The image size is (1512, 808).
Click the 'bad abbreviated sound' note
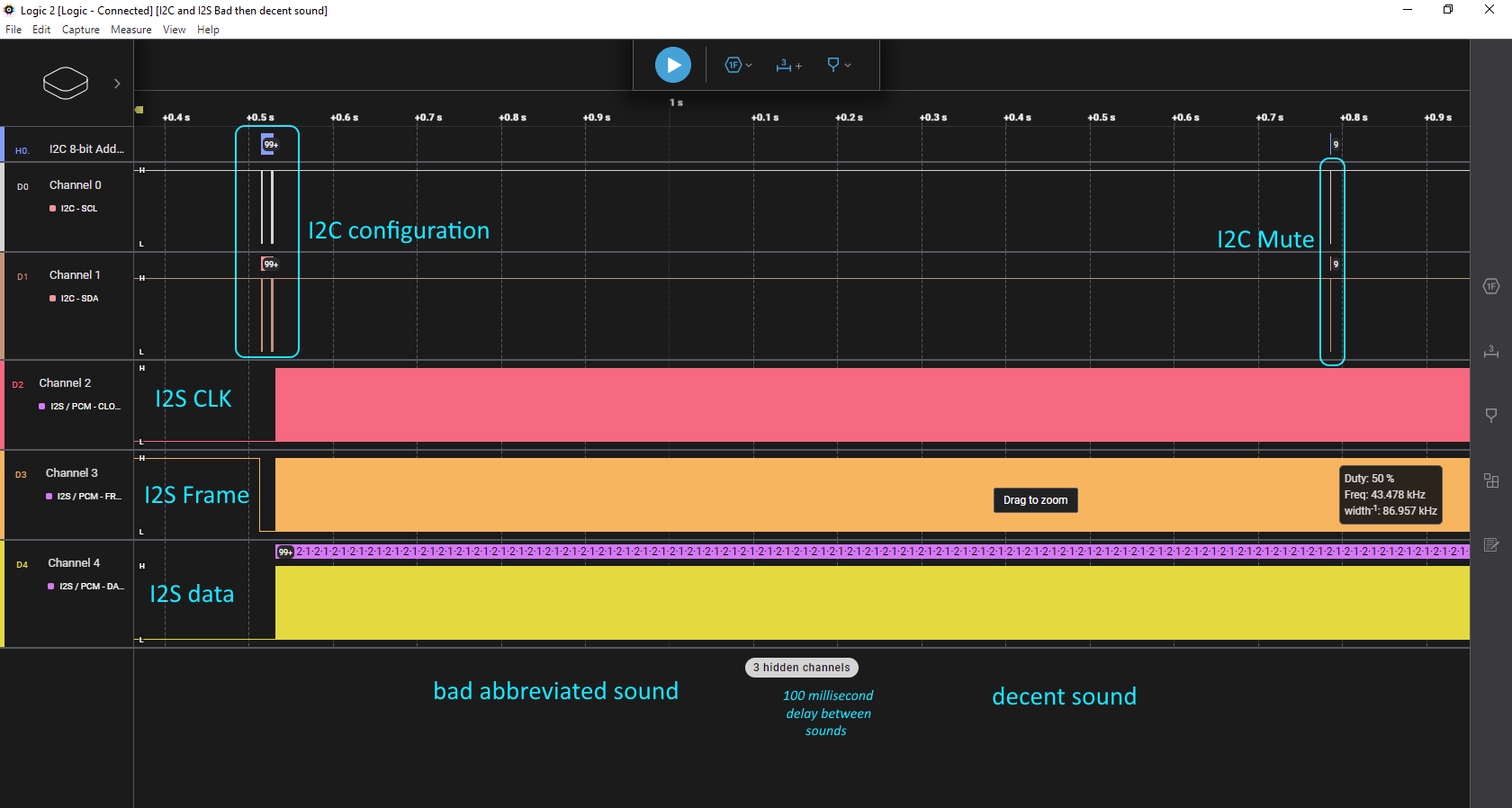[x=556, y=691]
